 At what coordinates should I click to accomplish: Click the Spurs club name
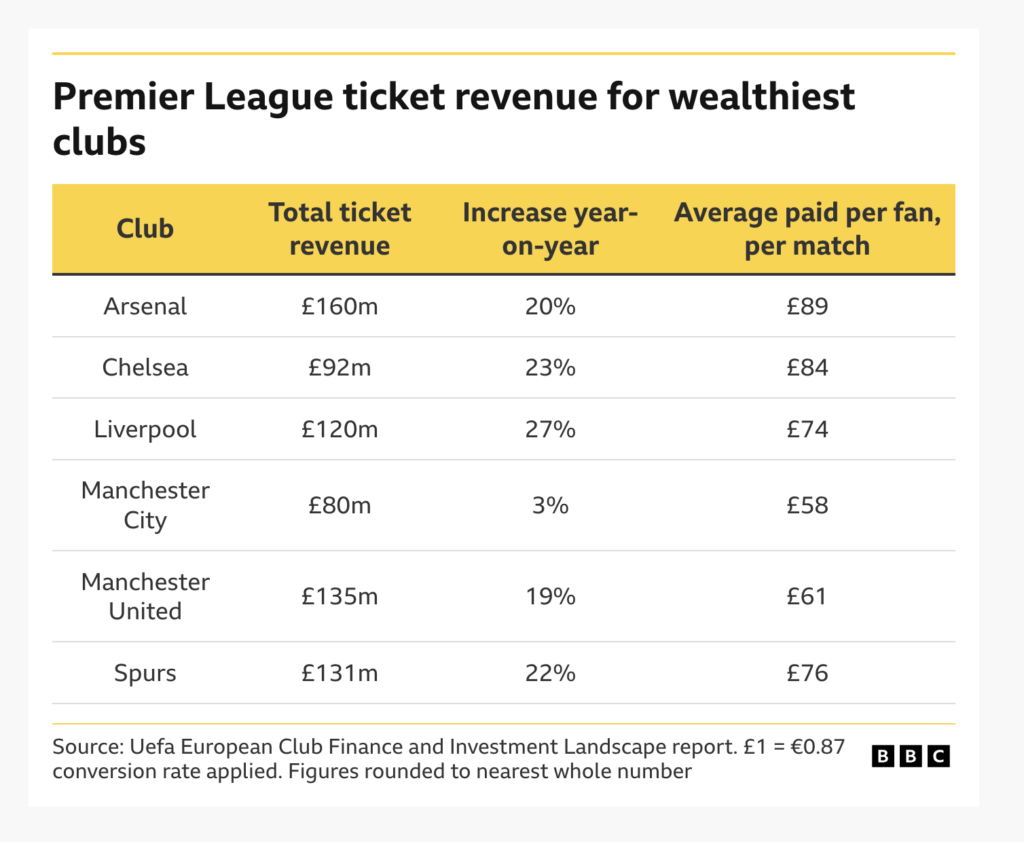[145, 673]
